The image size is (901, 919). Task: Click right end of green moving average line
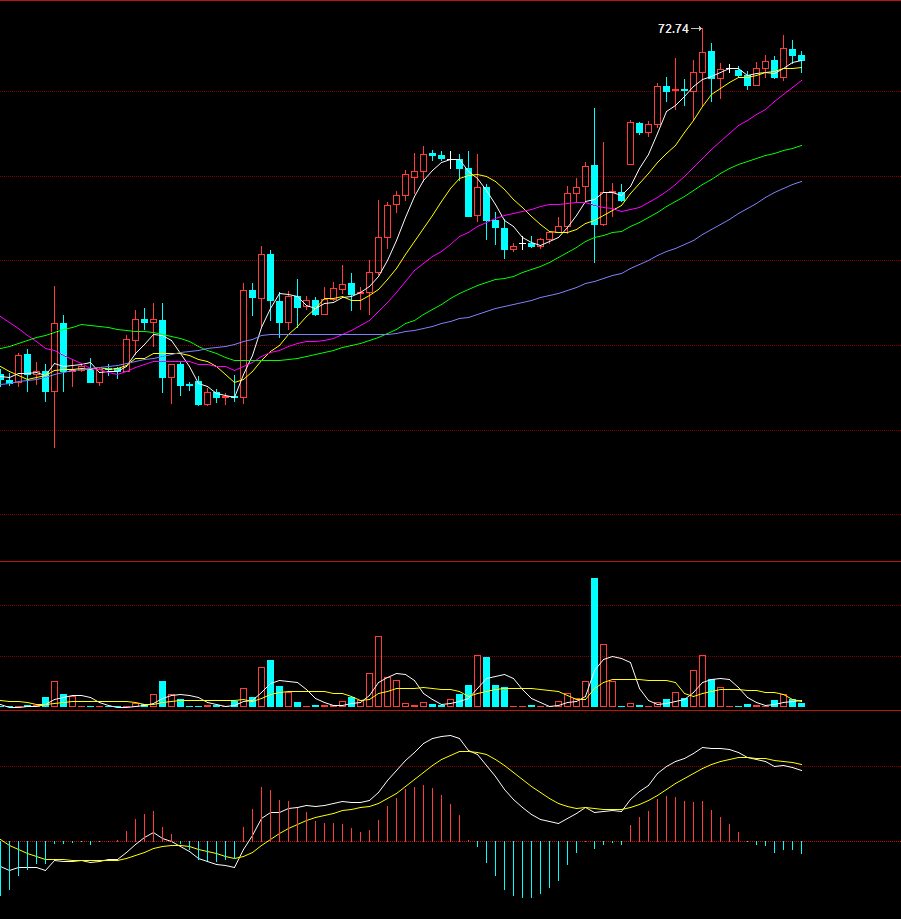click(x=801, y=146)
